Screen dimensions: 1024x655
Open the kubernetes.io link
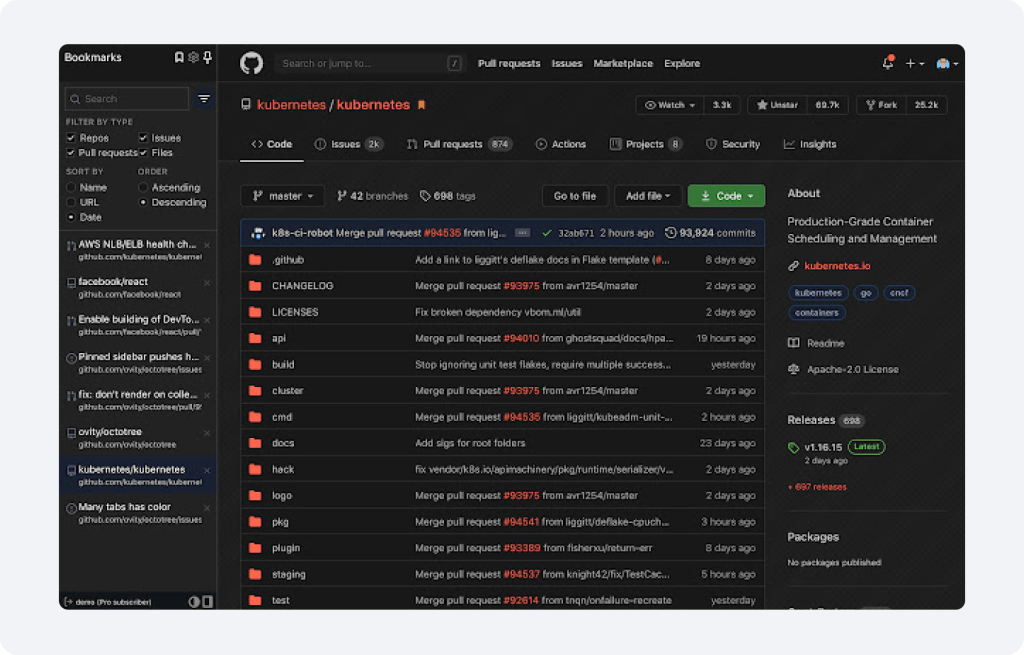click(x=837, y=266)
